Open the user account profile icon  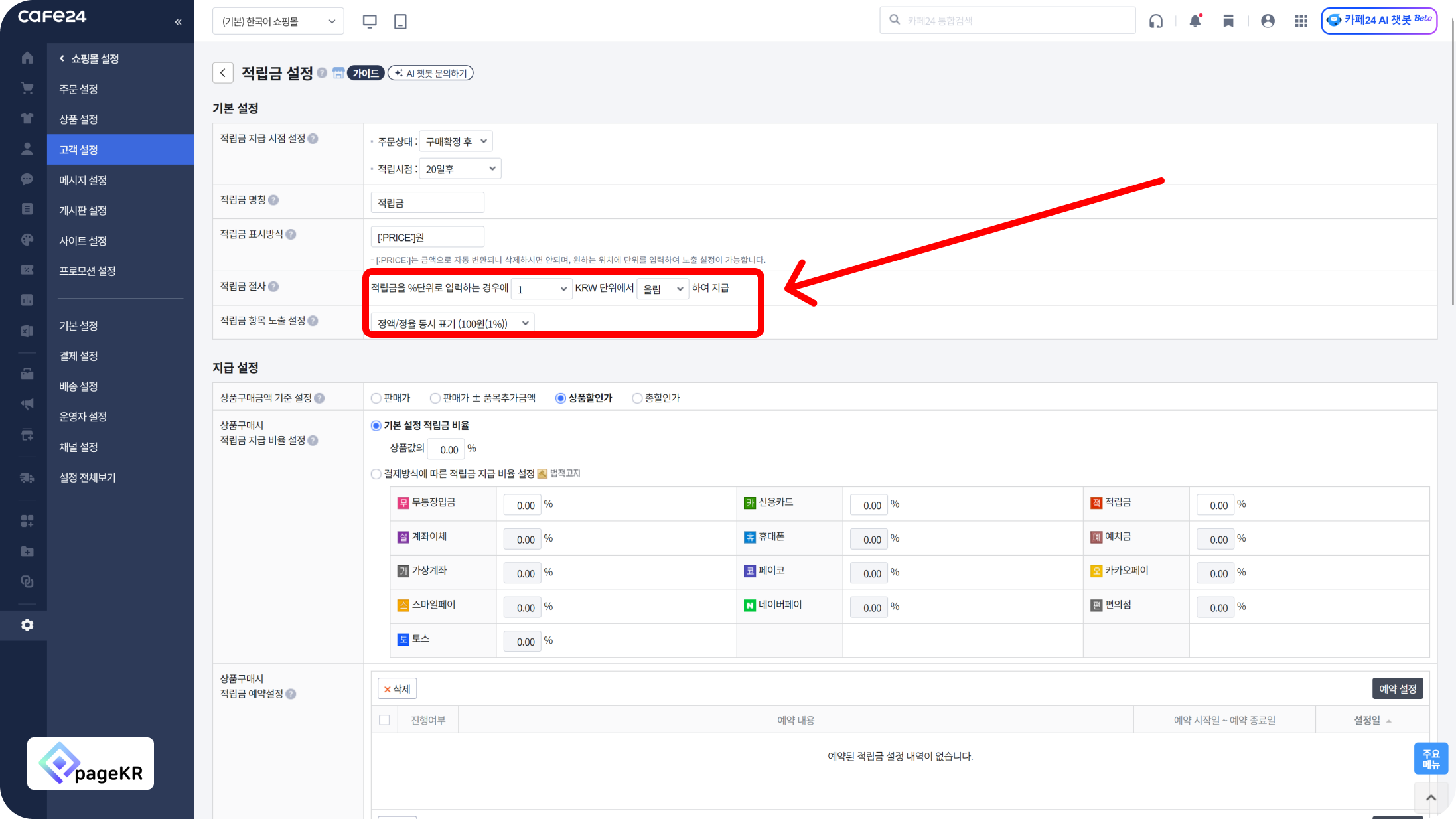pyautogui.click(x=1268, y=21)
